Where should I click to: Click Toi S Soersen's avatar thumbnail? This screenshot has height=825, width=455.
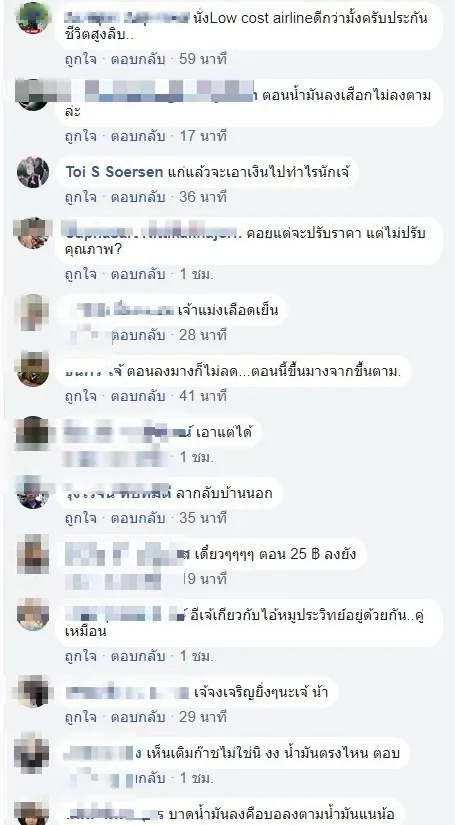coord(33,172)
